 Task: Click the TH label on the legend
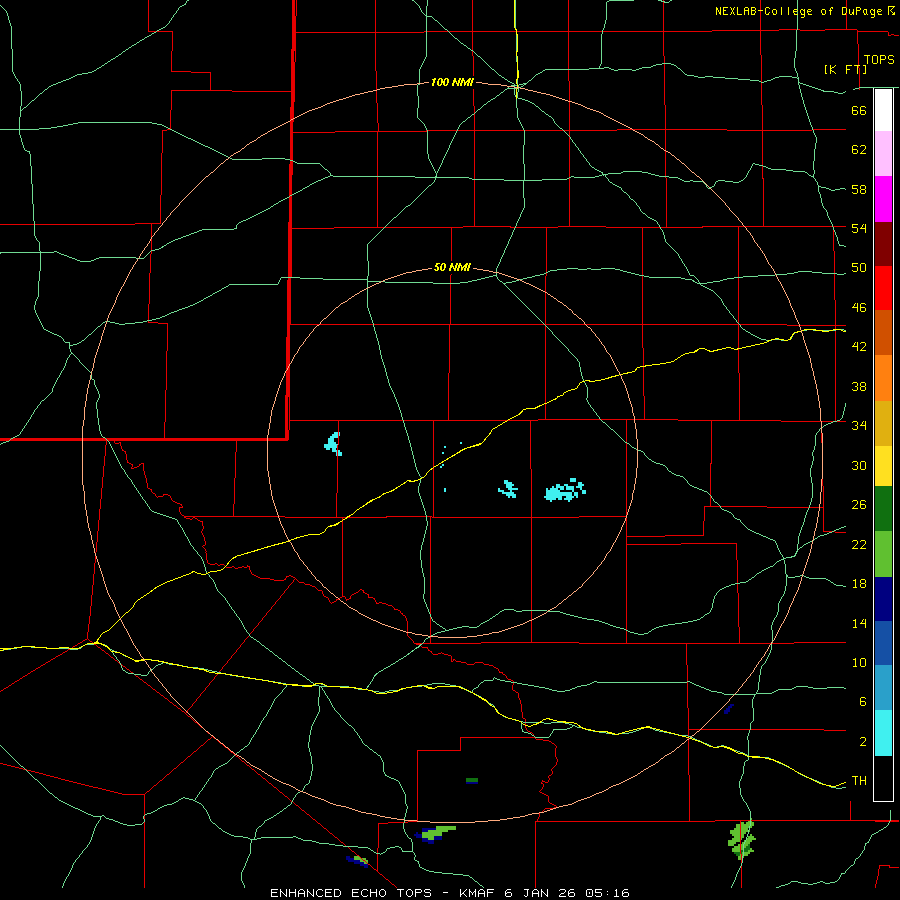858,781
